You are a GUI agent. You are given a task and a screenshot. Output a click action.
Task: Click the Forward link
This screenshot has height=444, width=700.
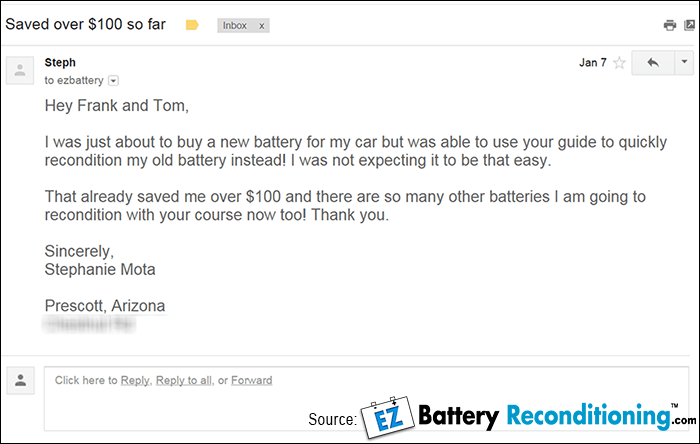(251, 380)
